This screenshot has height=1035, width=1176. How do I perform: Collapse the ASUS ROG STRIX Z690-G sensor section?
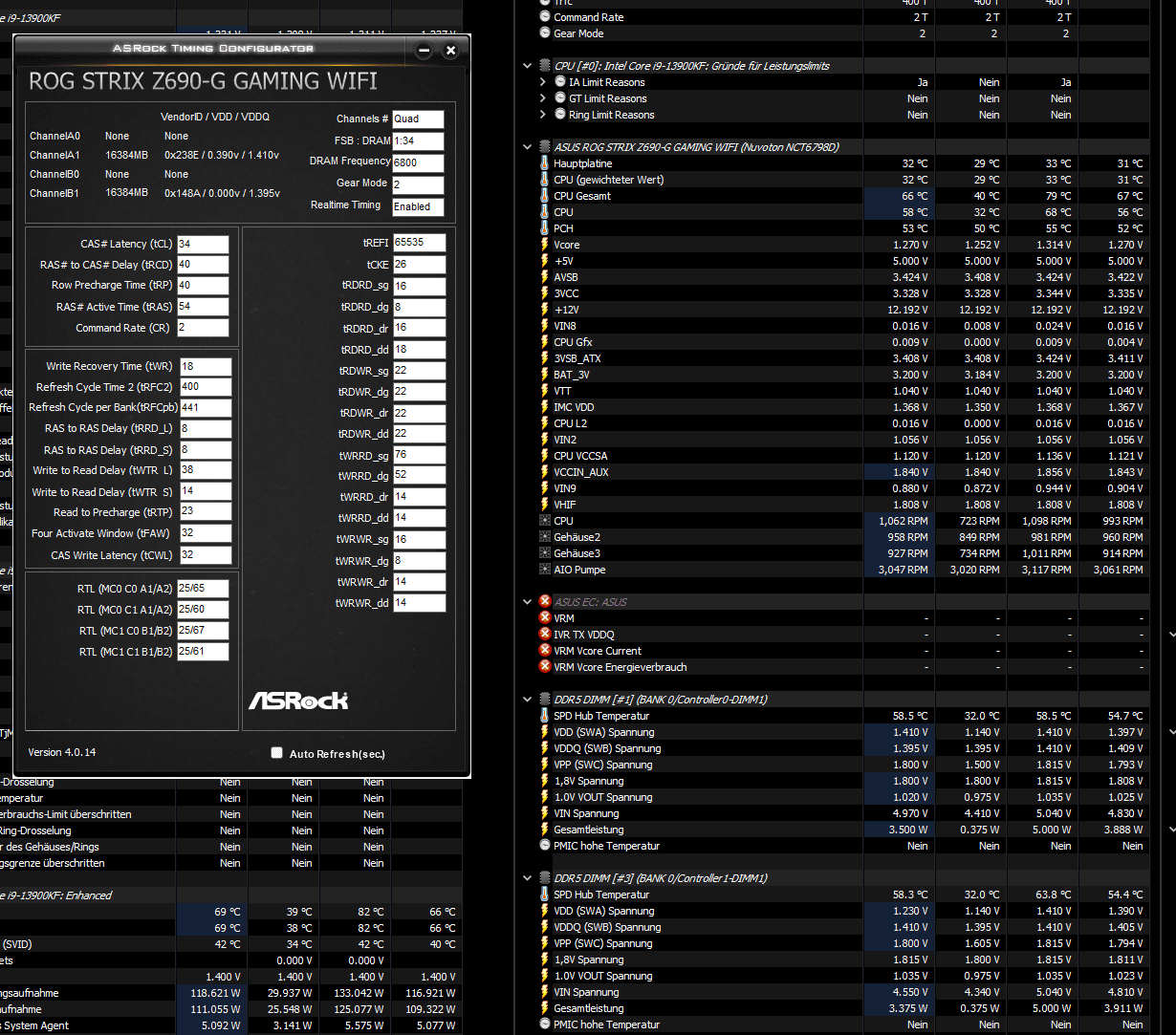tap(529, 147)
